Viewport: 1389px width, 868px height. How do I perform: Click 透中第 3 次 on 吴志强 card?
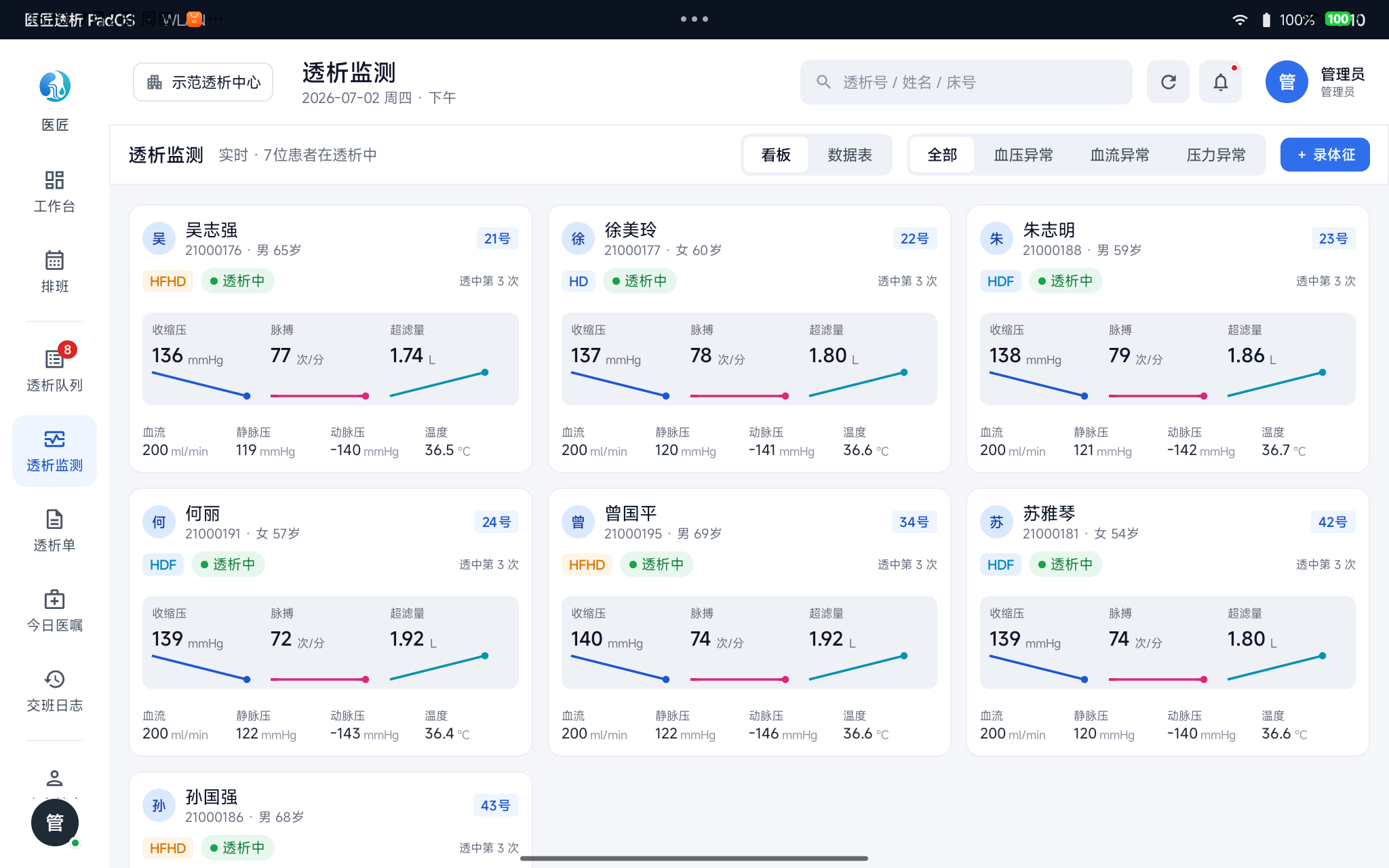tap(488, 281)
